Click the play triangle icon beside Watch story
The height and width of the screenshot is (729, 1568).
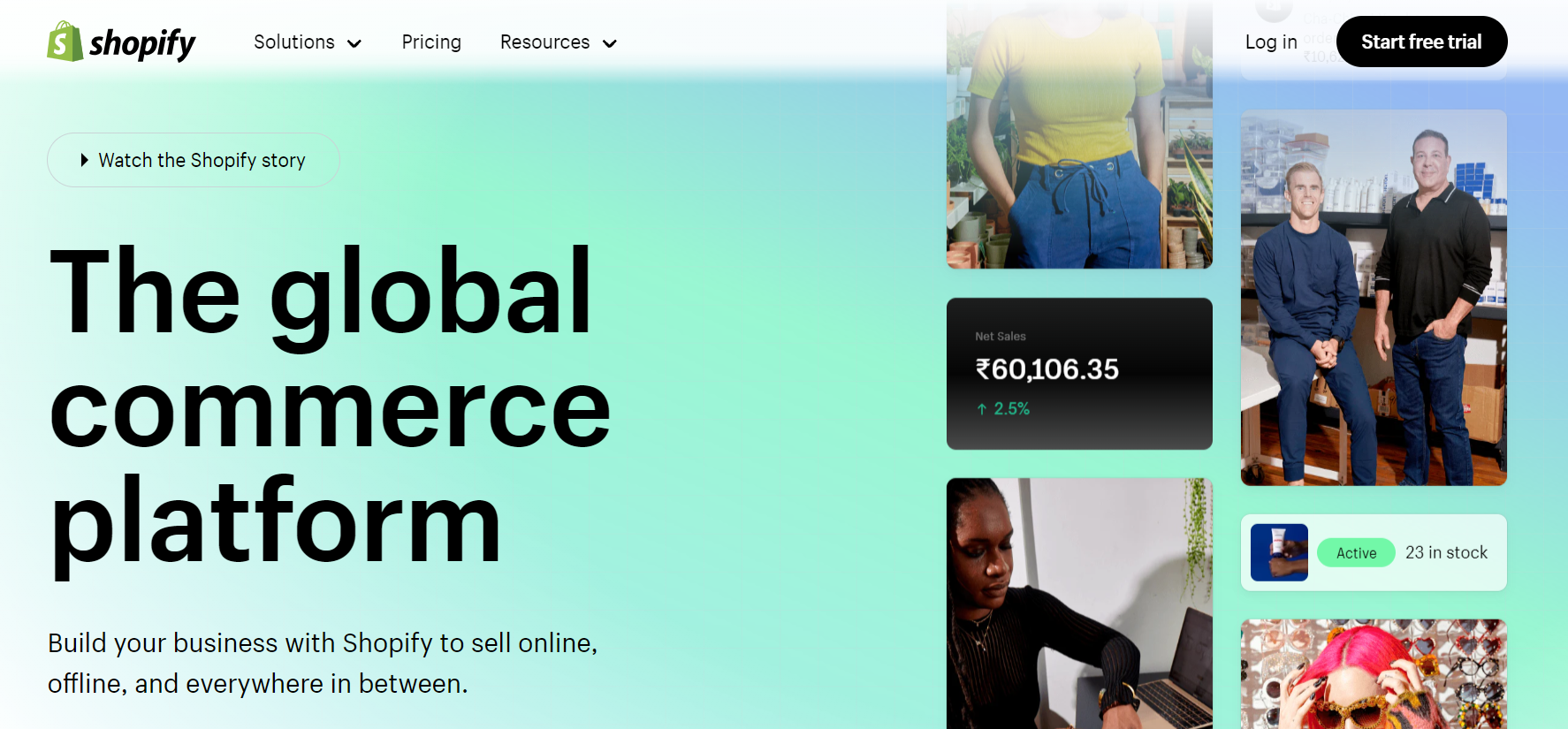click(x=85, y=160)
